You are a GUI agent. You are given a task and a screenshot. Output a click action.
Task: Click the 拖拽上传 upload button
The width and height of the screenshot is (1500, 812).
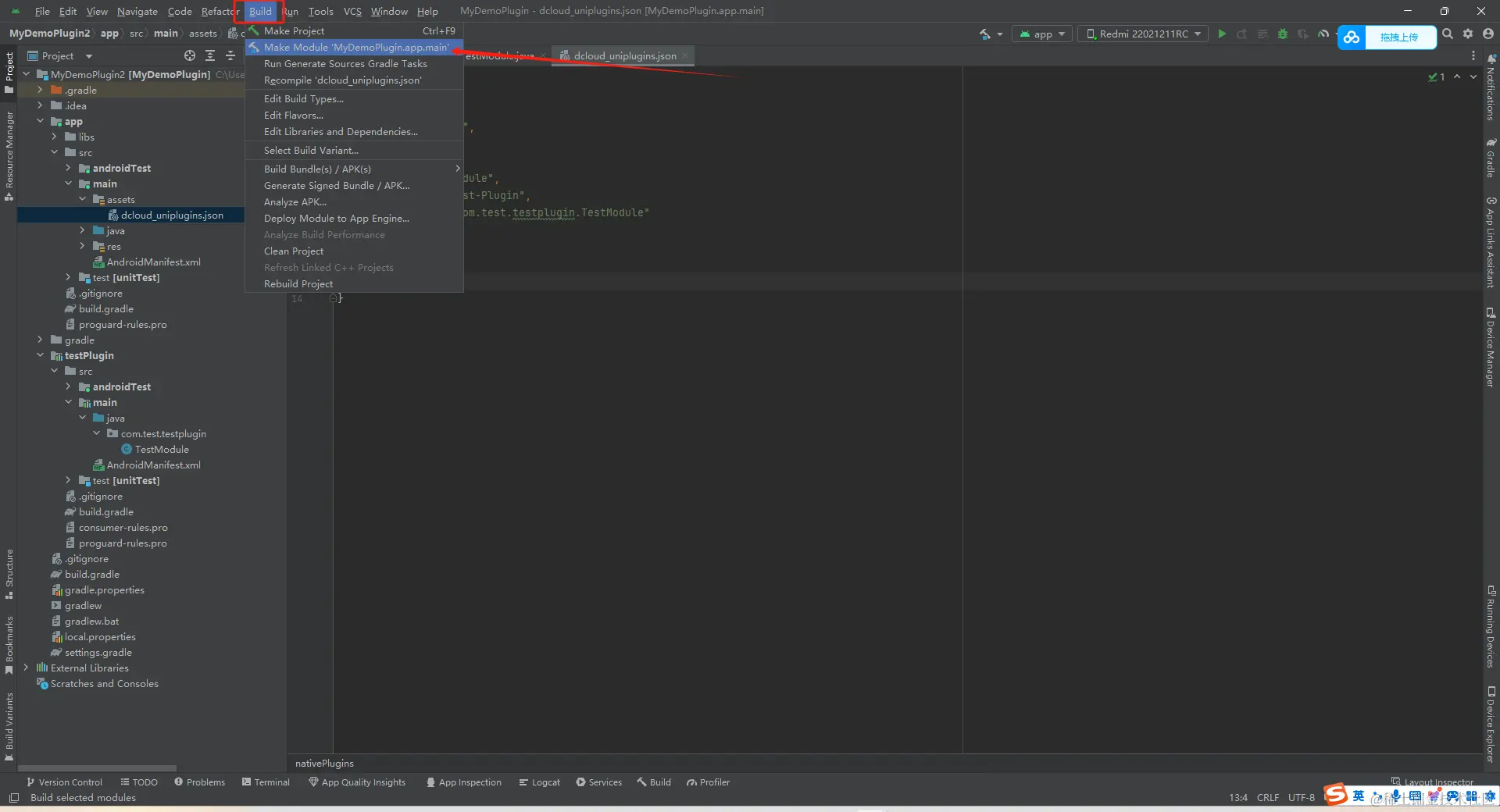click(1399, 37)
